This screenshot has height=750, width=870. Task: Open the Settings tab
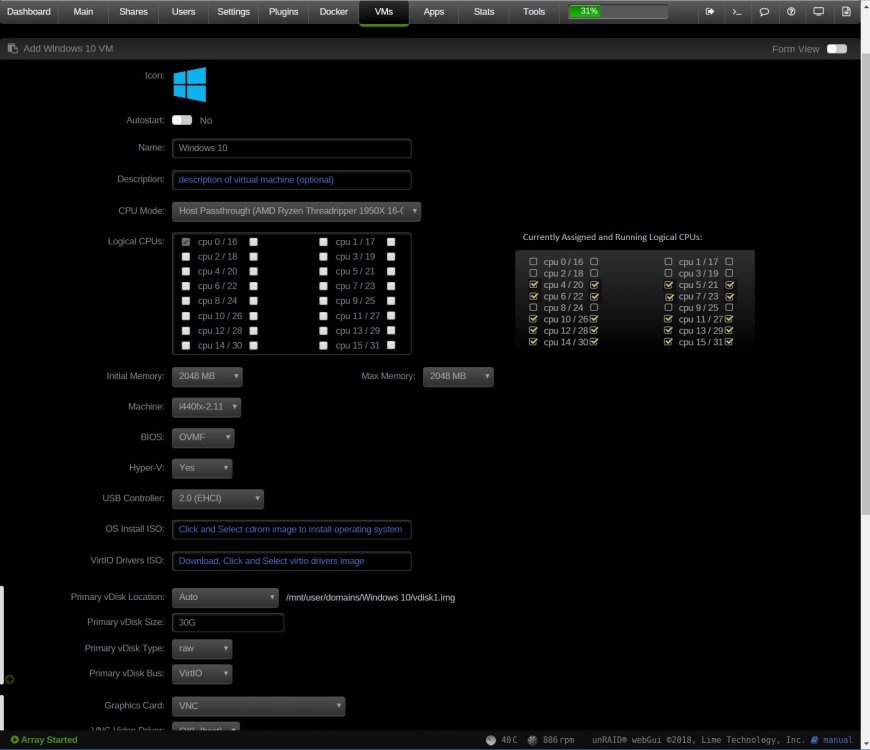point(233,12)
